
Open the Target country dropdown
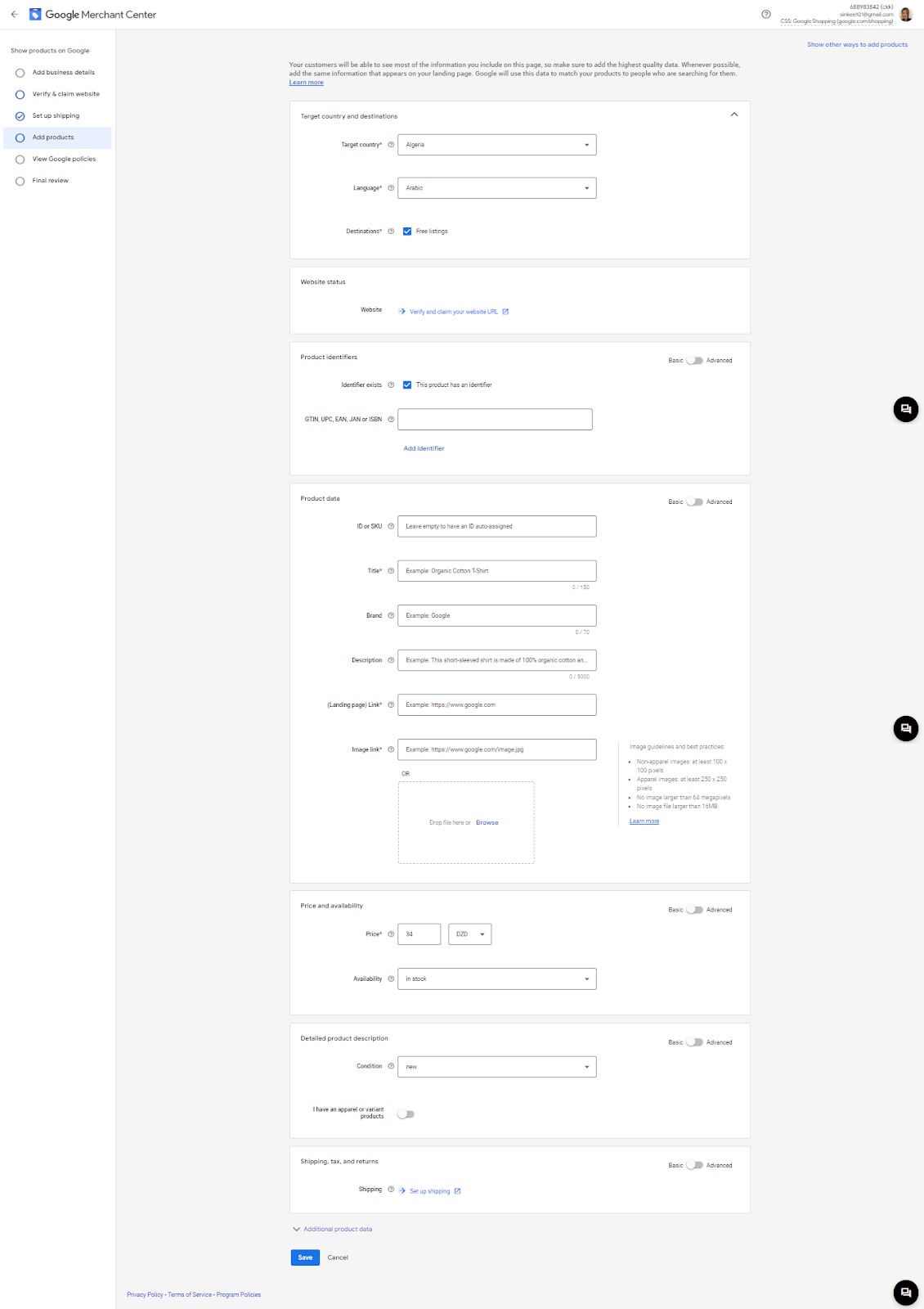(496, 145)
